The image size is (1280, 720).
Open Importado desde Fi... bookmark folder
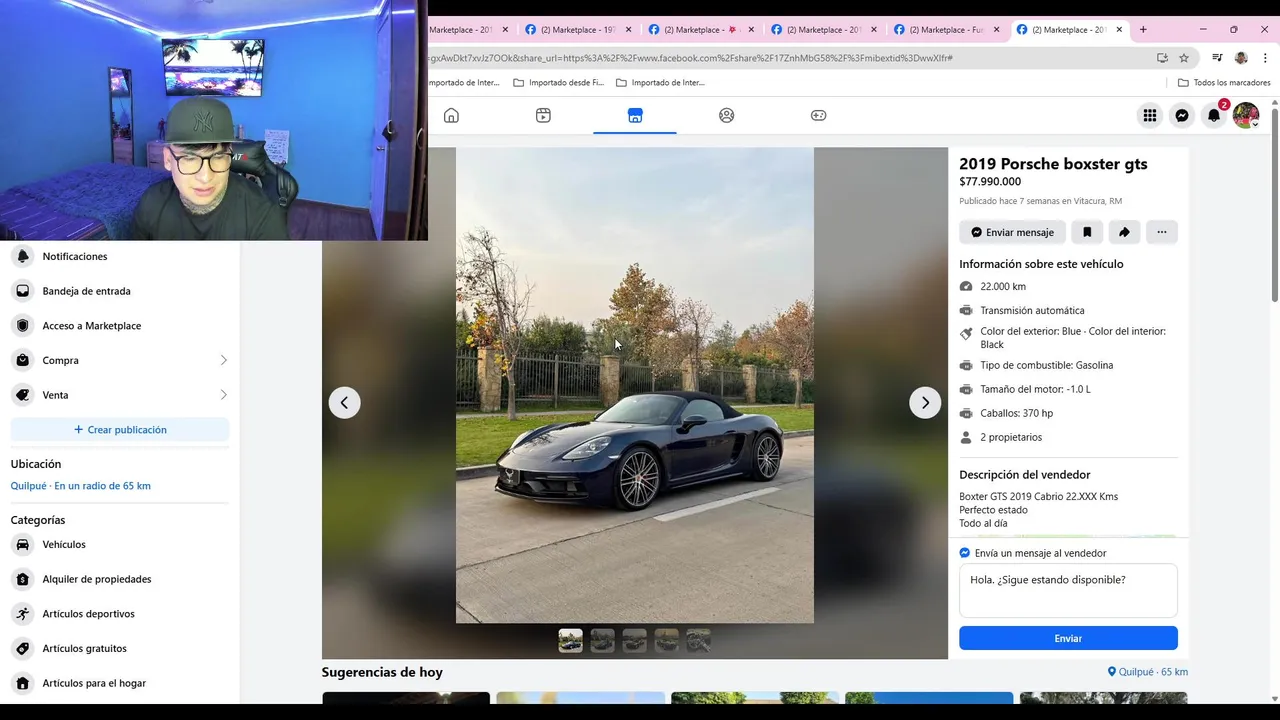557,83
